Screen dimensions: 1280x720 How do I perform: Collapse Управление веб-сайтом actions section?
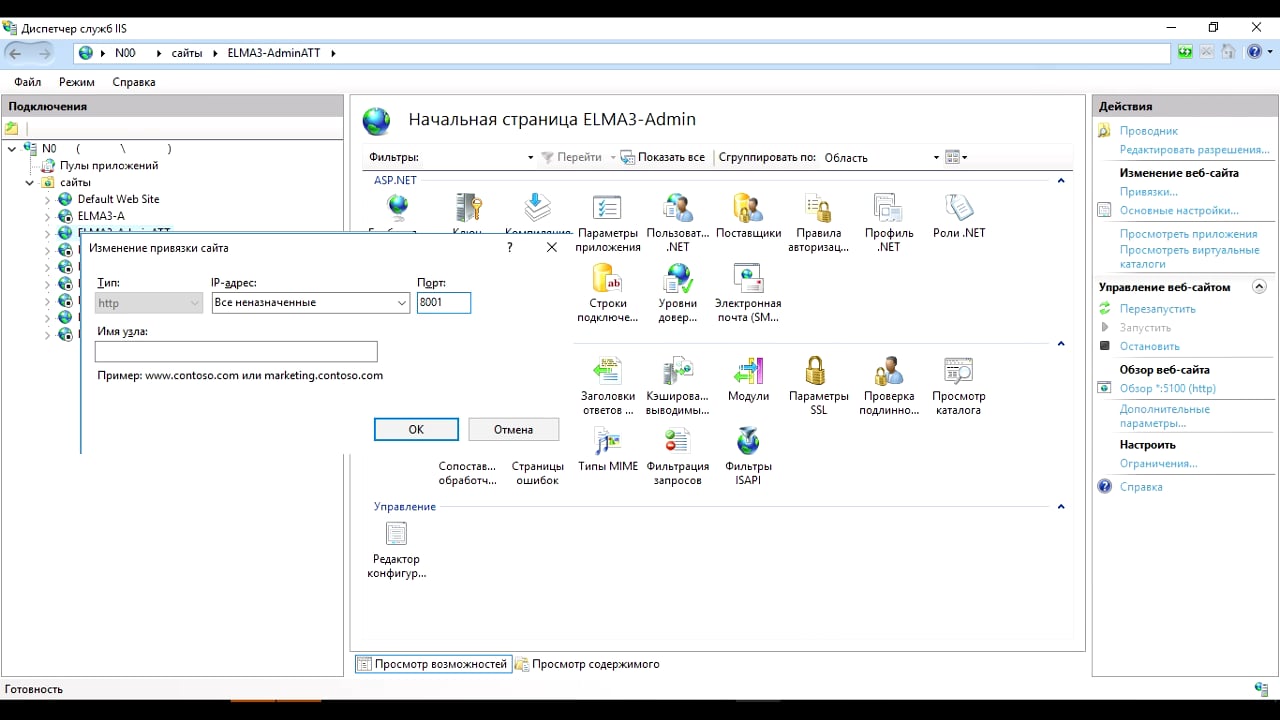[1259, 287]
